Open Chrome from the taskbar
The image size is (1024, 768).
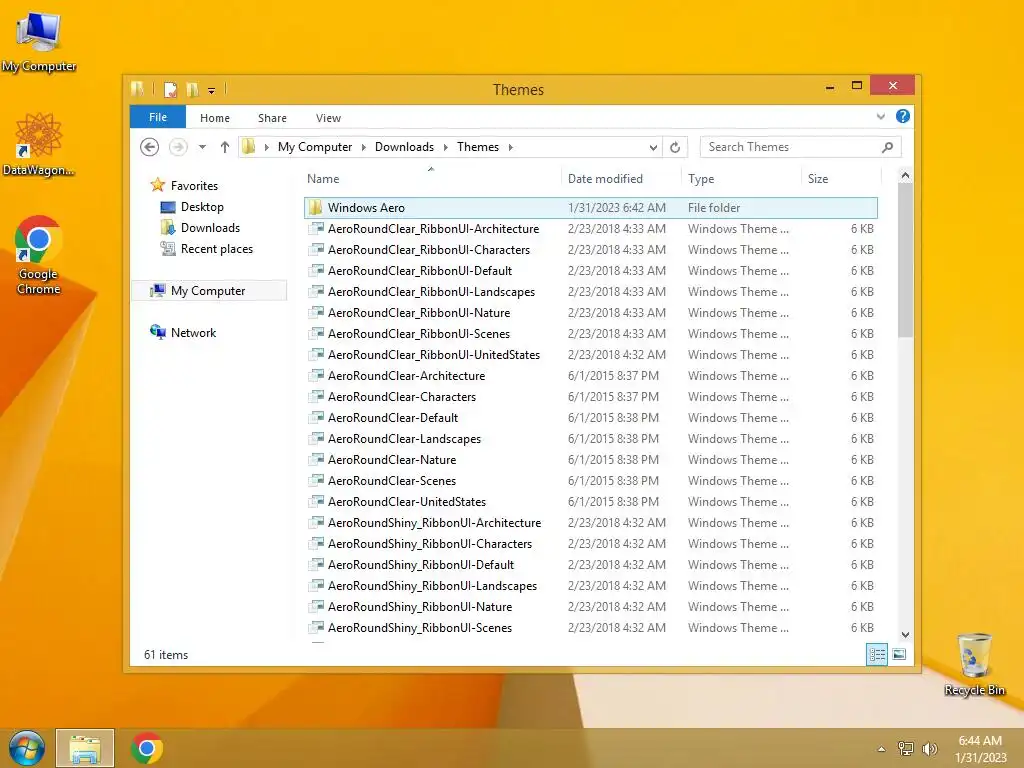[x=147, y=748]
